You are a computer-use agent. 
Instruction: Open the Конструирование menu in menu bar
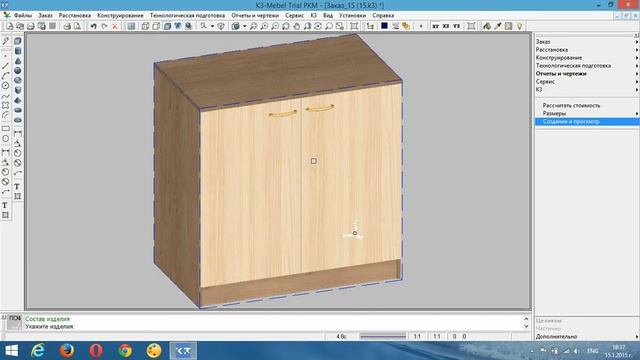click(120, 16)
